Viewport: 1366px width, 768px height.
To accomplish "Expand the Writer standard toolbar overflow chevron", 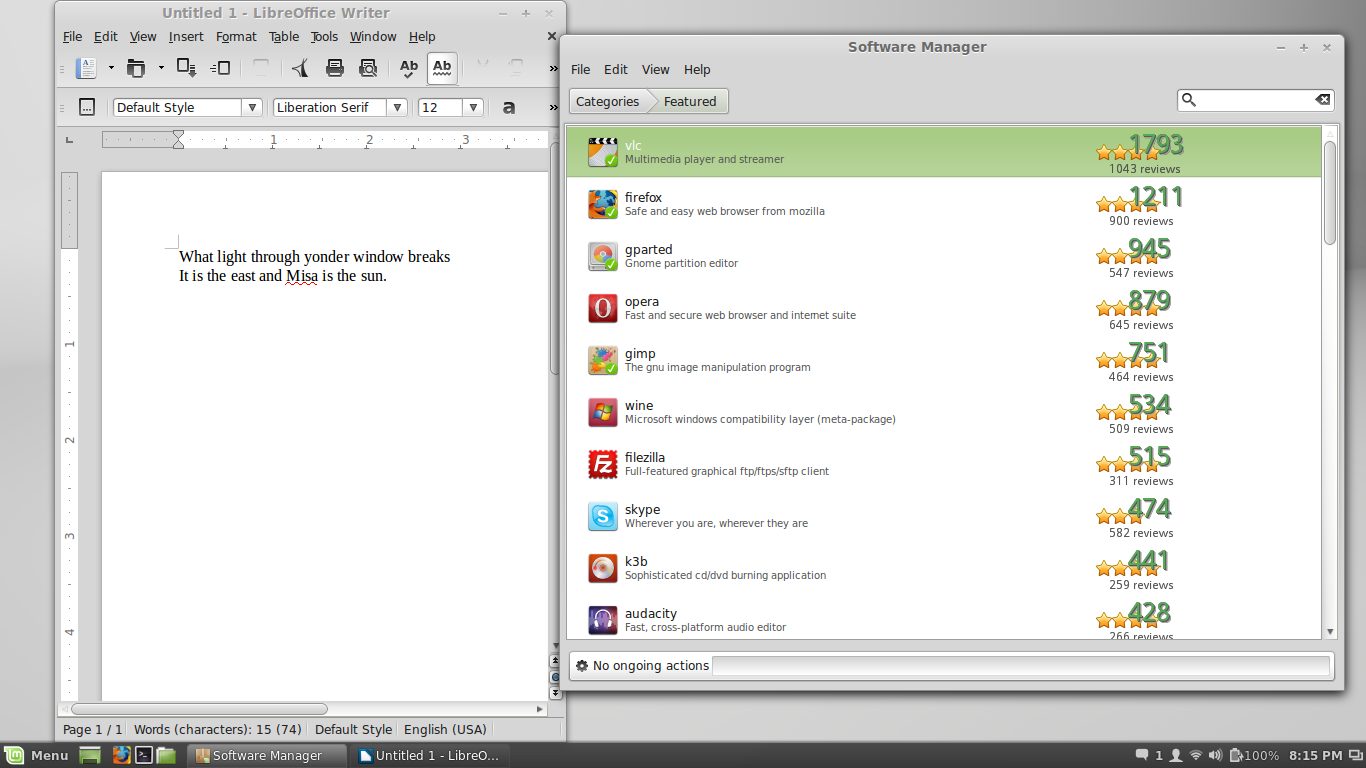I will pyautogui.click(x=553, y=68).
